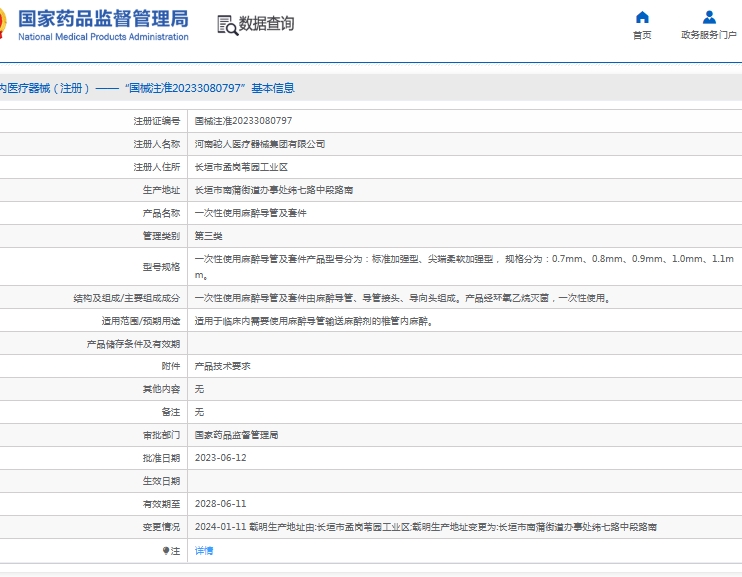Image resolution: width=742 pixels, height=577 pixels.
Task: Click 首页 label under home icon
Action: [642, 35]
